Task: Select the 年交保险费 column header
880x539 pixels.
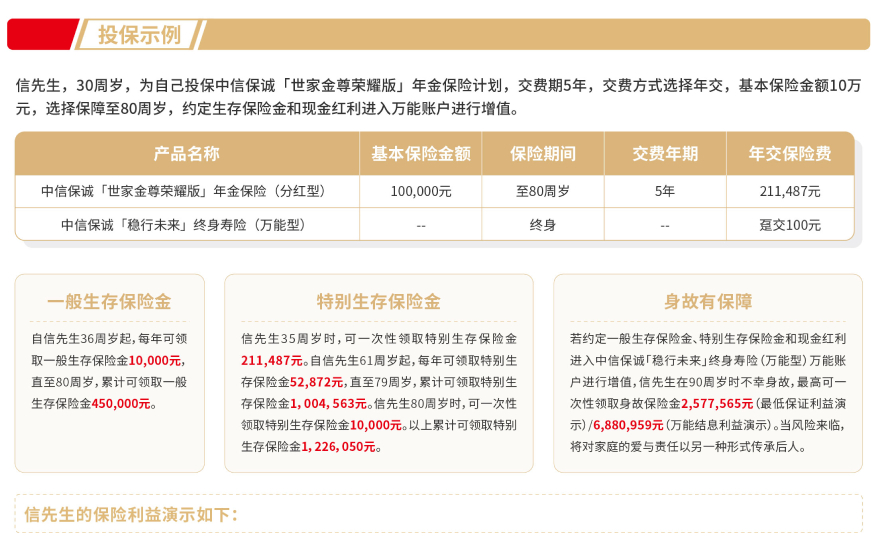Action: 790,153
